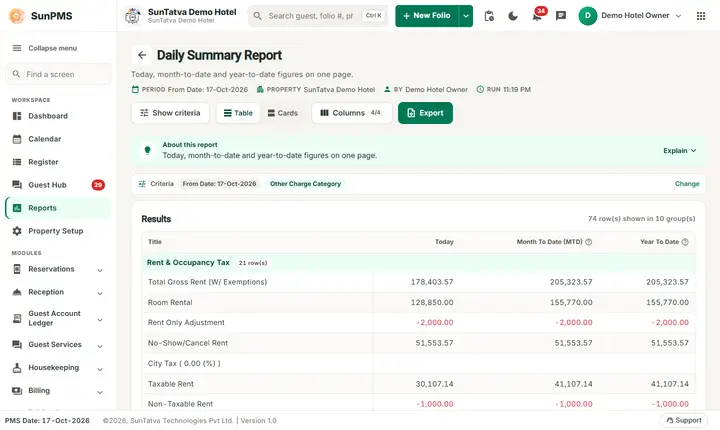Image resolution: width=720 pixels, height=430 pixels.
Task: Click the Calendar sidebar icon
Action: (x=17, y=139)
